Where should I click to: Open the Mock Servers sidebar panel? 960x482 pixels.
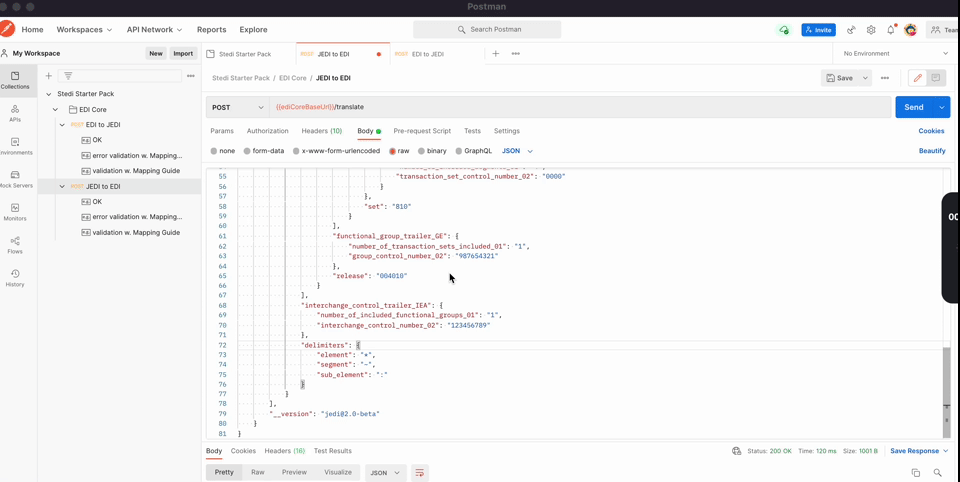click(15, 179)
